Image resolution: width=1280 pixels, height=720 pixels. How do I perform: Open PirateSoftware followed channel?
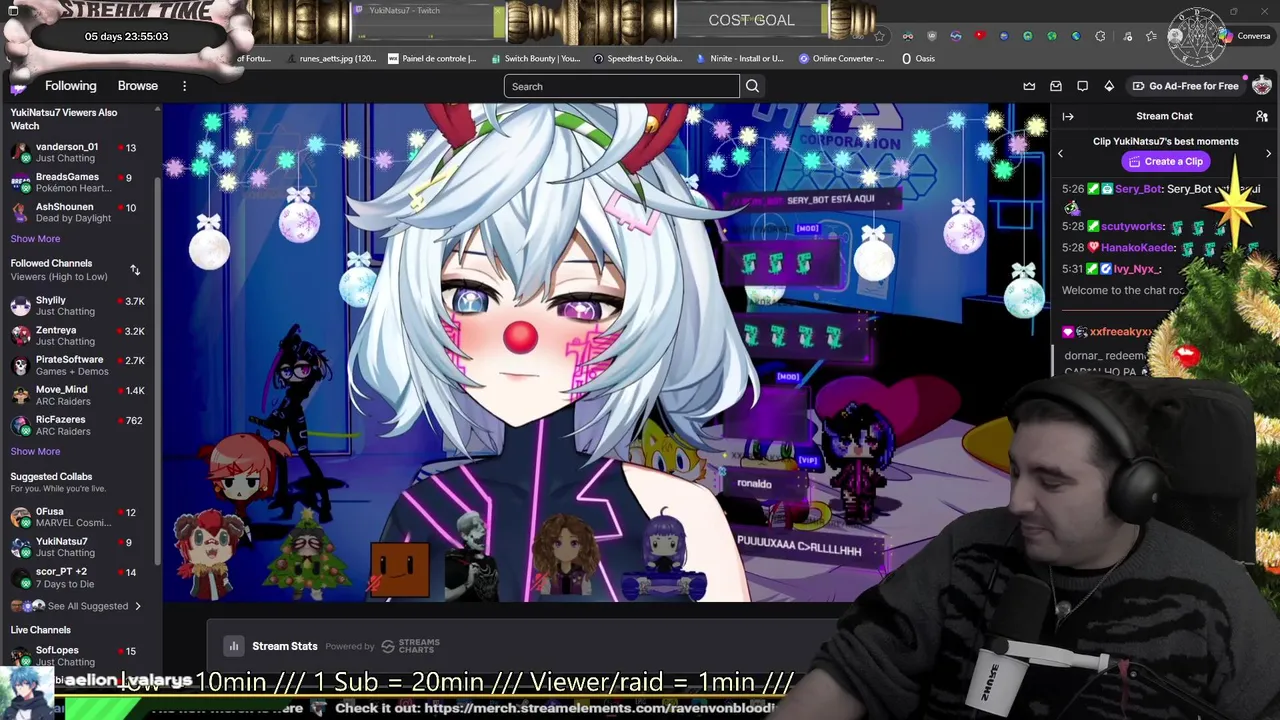[x=78, y=365]
